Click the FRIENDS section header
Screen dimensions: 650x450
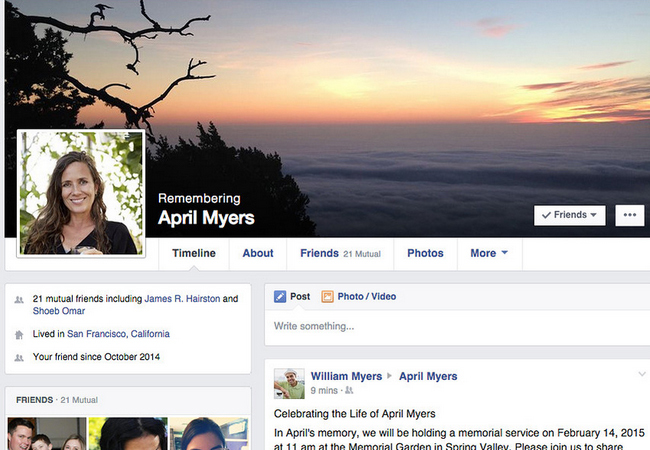point(34,400)
